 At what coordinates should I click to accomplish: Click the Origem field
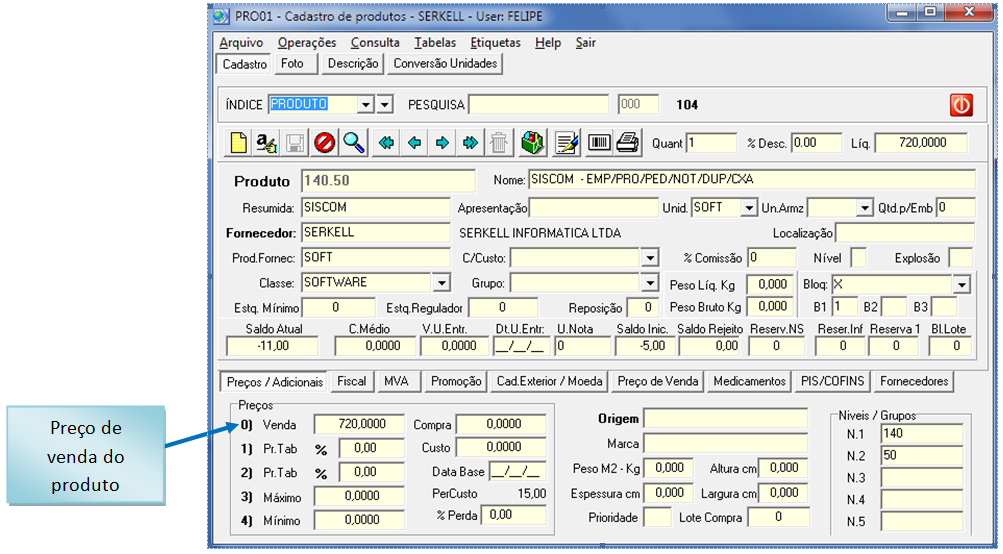pyautogui.click(x=725, y=418)
